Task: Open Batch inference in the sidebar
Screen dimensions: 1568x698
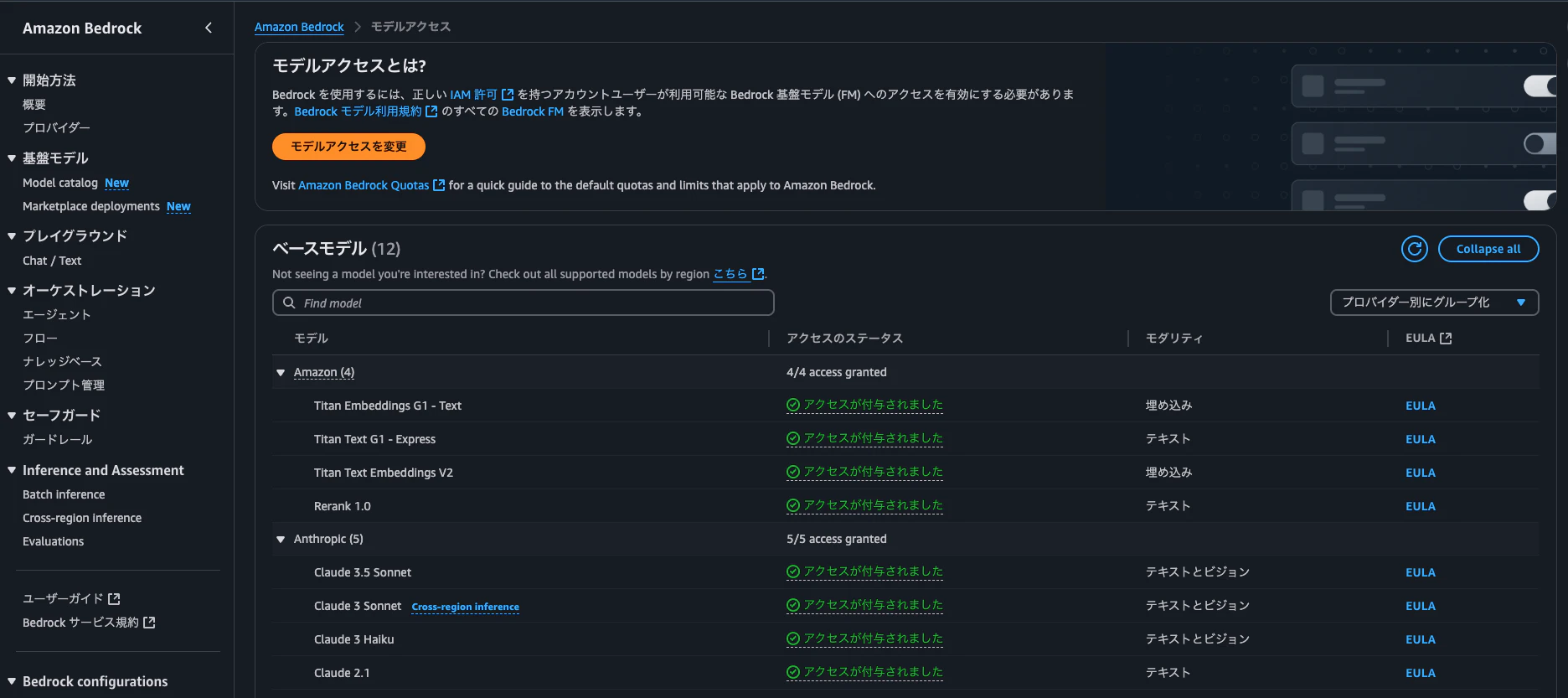Action: click(x=64, y=494)
